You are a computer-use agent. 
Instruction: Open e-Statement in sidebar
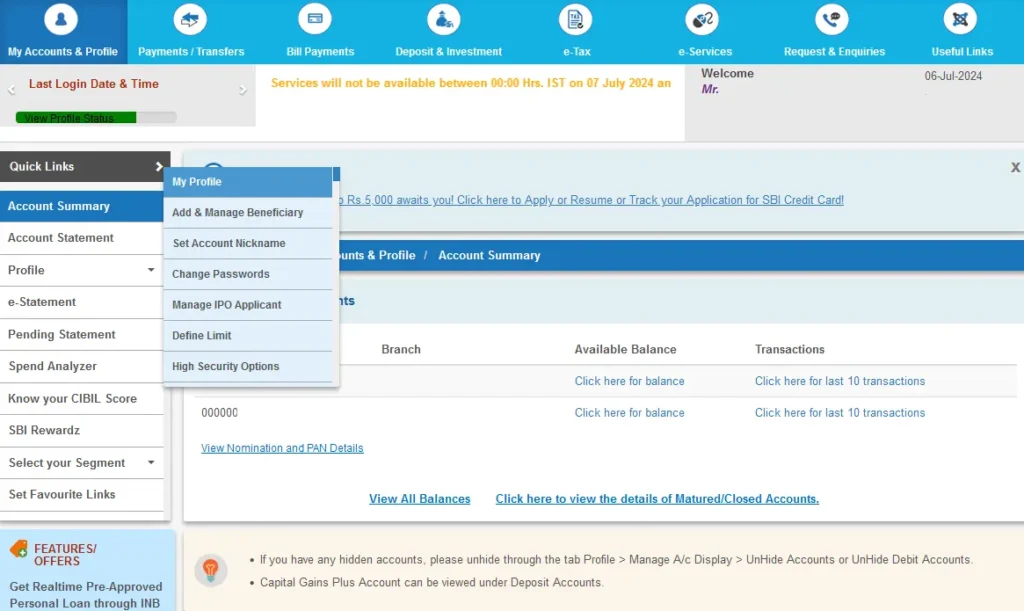point(82,302)
